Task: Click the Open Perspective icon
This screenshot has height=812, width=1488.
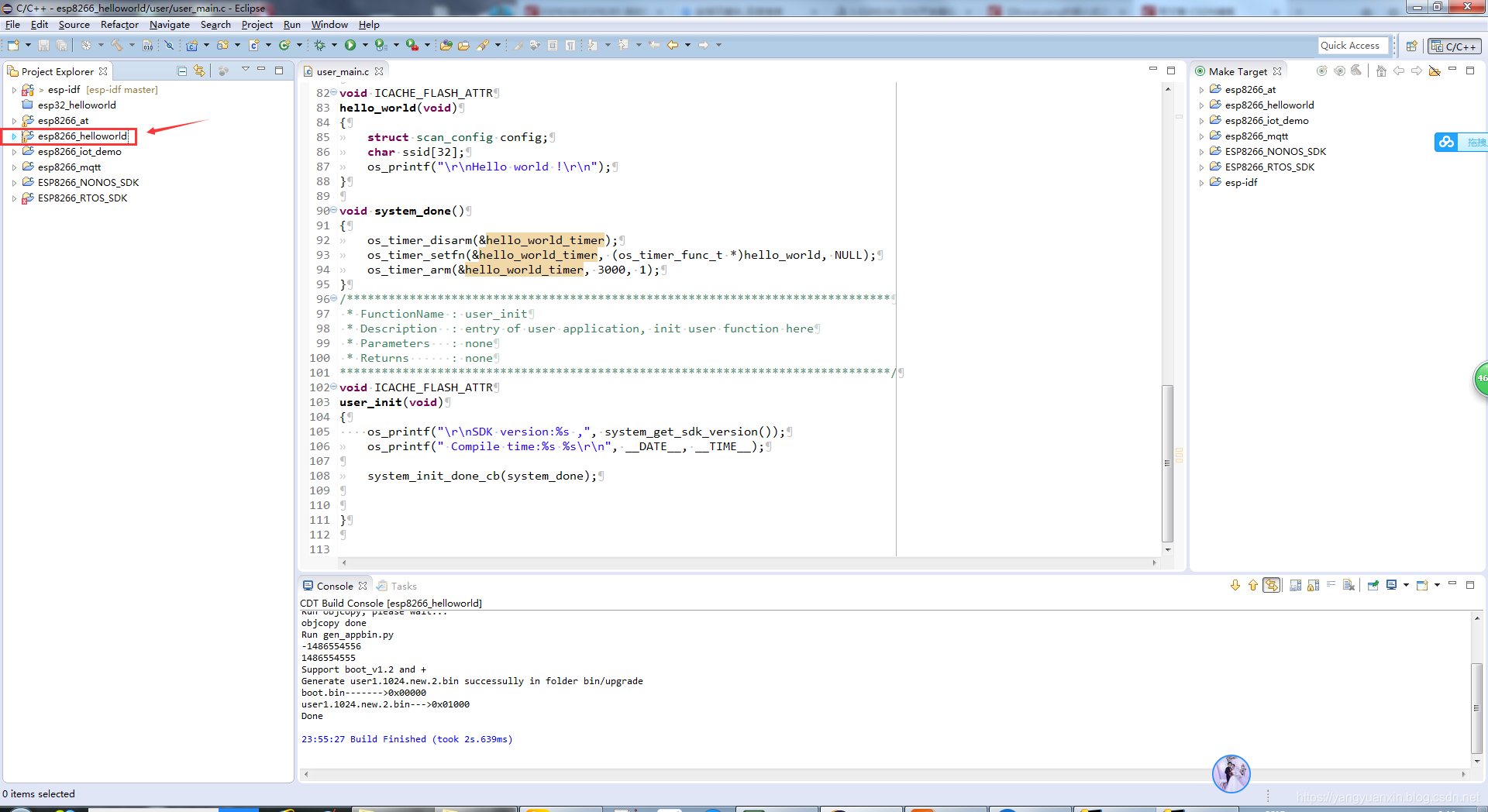Action: [1411, 46]
